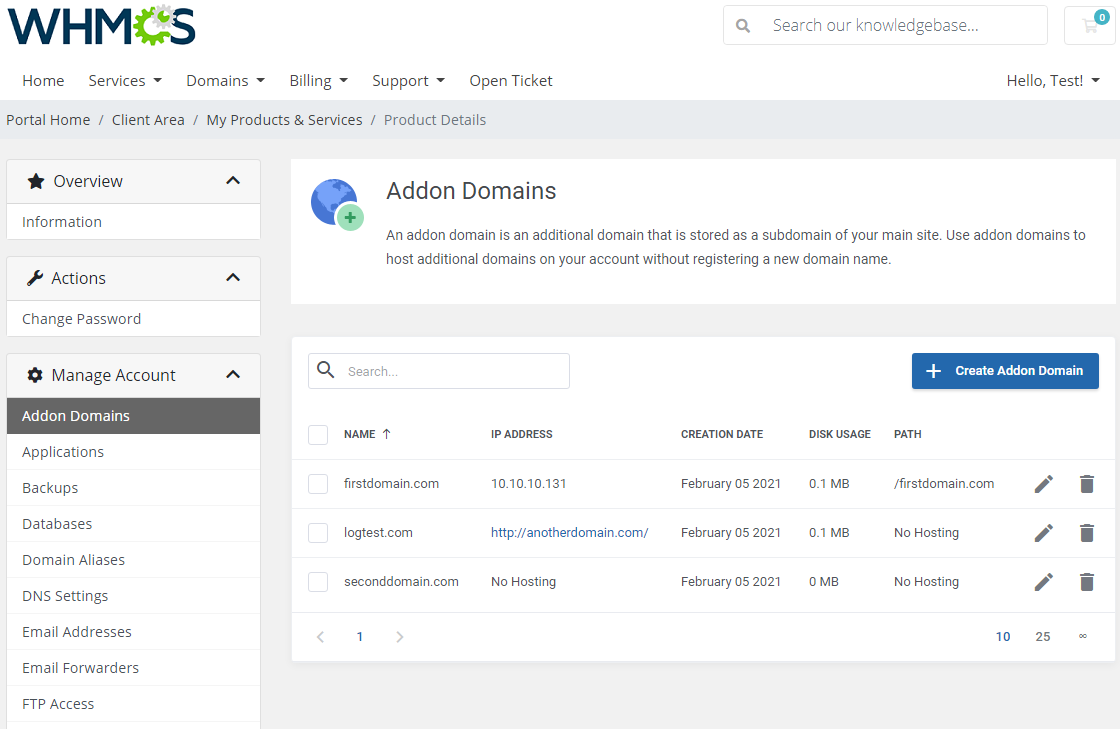Screen dimensions: 1120x729
Task: Click the 10.10.10.131 IP address cell
Action: tap(529, 484)
